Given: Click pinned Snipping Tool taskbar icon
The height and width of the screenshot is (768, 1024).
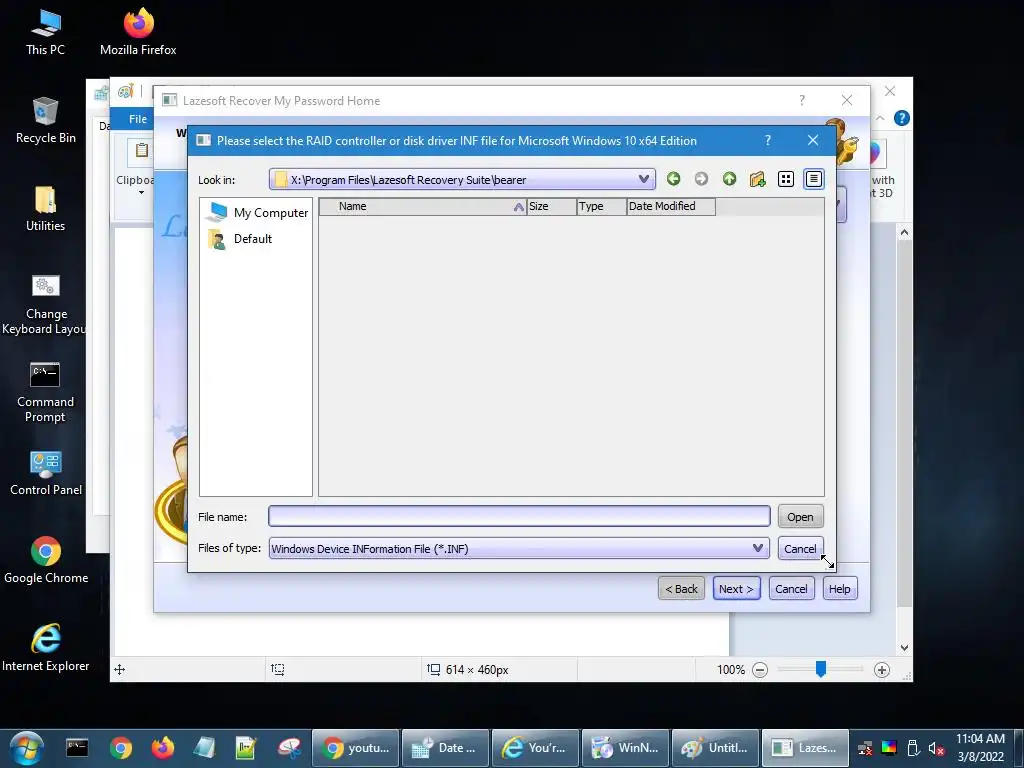Looking at the screenshot, I should click(288, 748).
